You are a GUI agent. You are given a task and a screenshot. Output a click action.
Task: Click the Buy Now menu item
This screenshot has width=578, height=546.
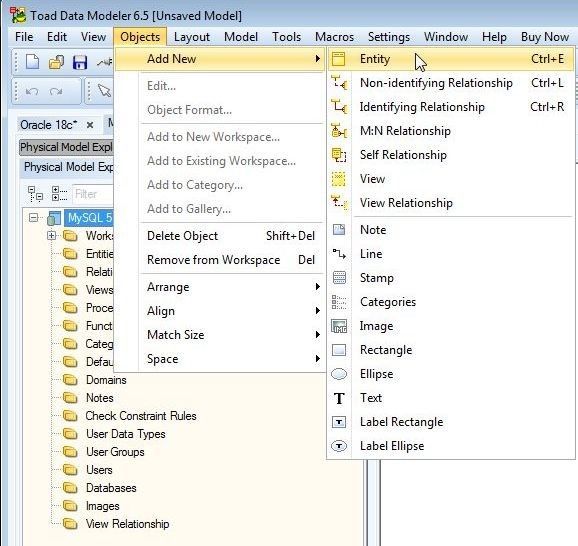(544, 37)
